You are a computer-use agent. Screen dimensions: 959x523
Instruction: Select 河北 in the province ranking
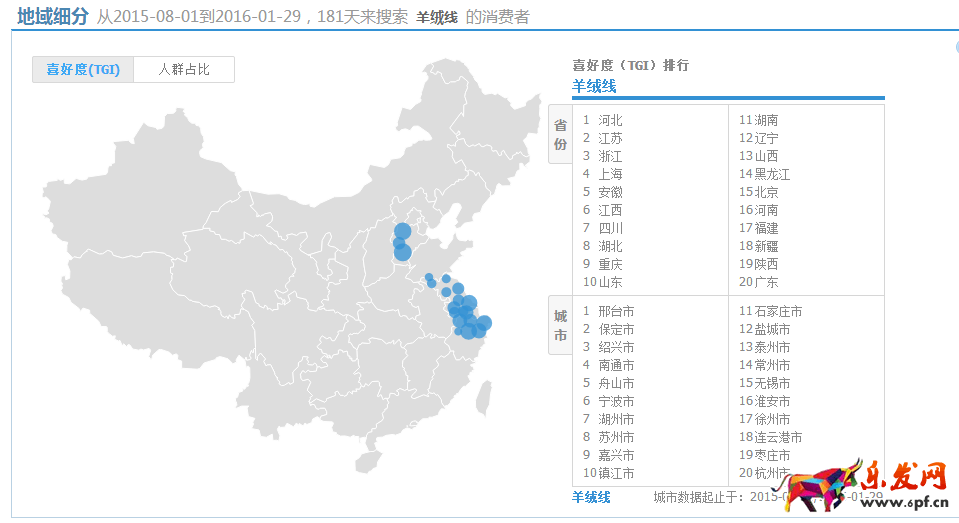pyautogui.click(x=610, y=120)
